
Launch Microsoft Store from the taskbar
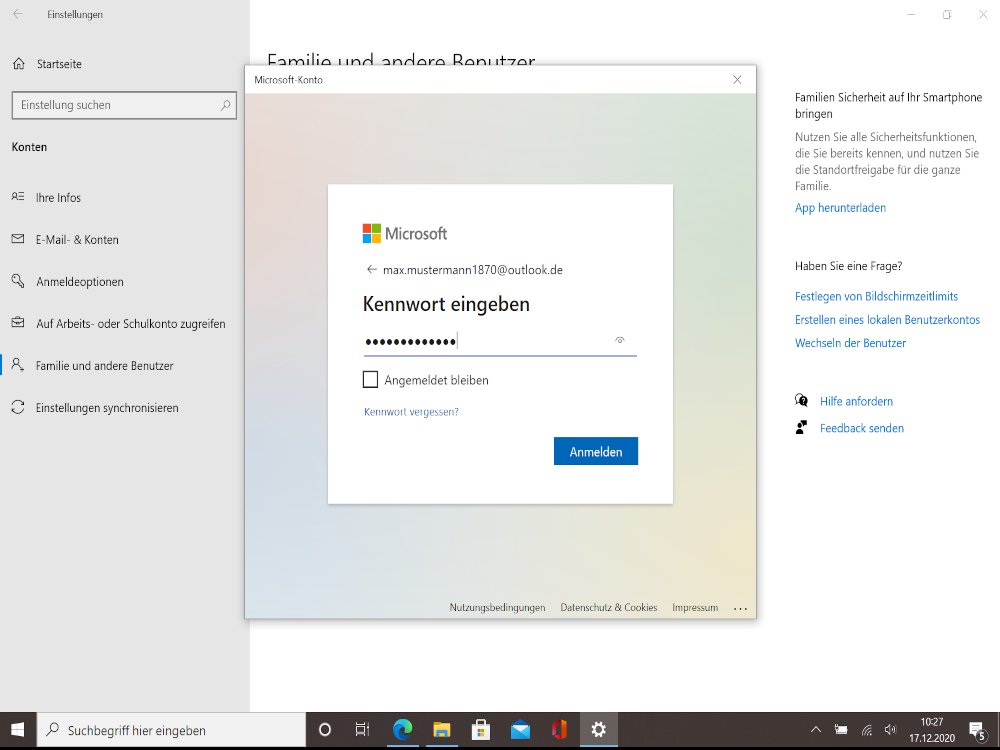[481, 730]
